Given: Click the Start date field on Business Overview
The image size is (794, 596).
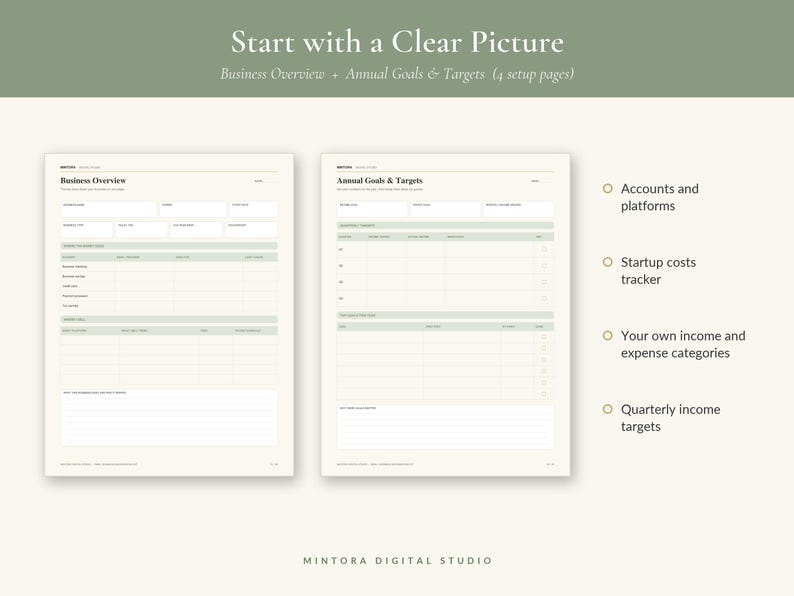Looking at the screenshot, I should click(x=254, y=209).
